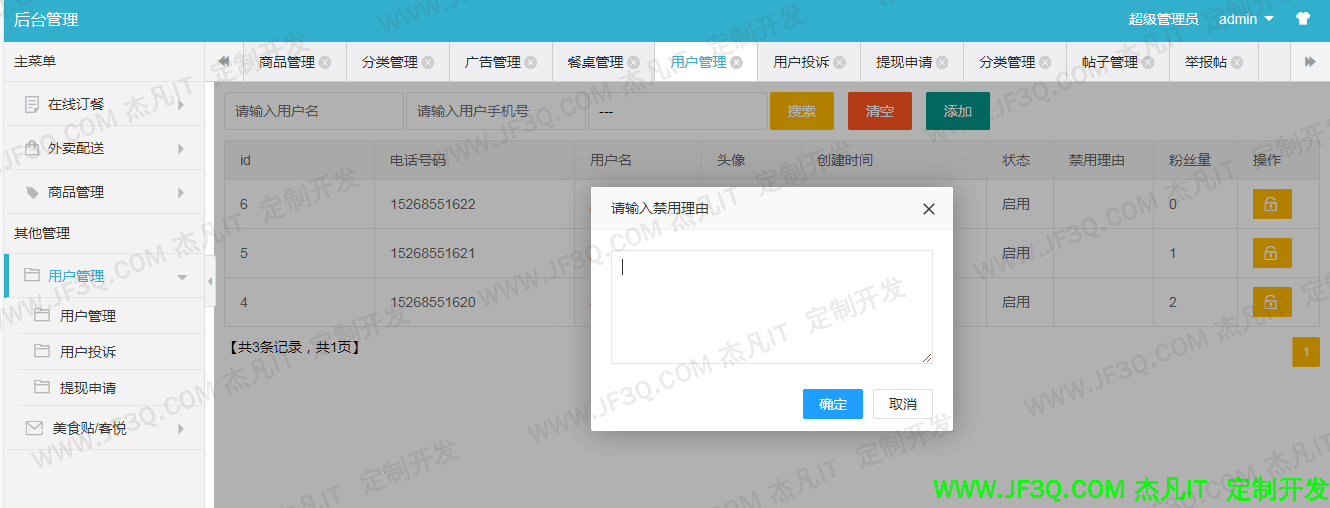Click the yellow 搜索 button

(x=802, y=111)
